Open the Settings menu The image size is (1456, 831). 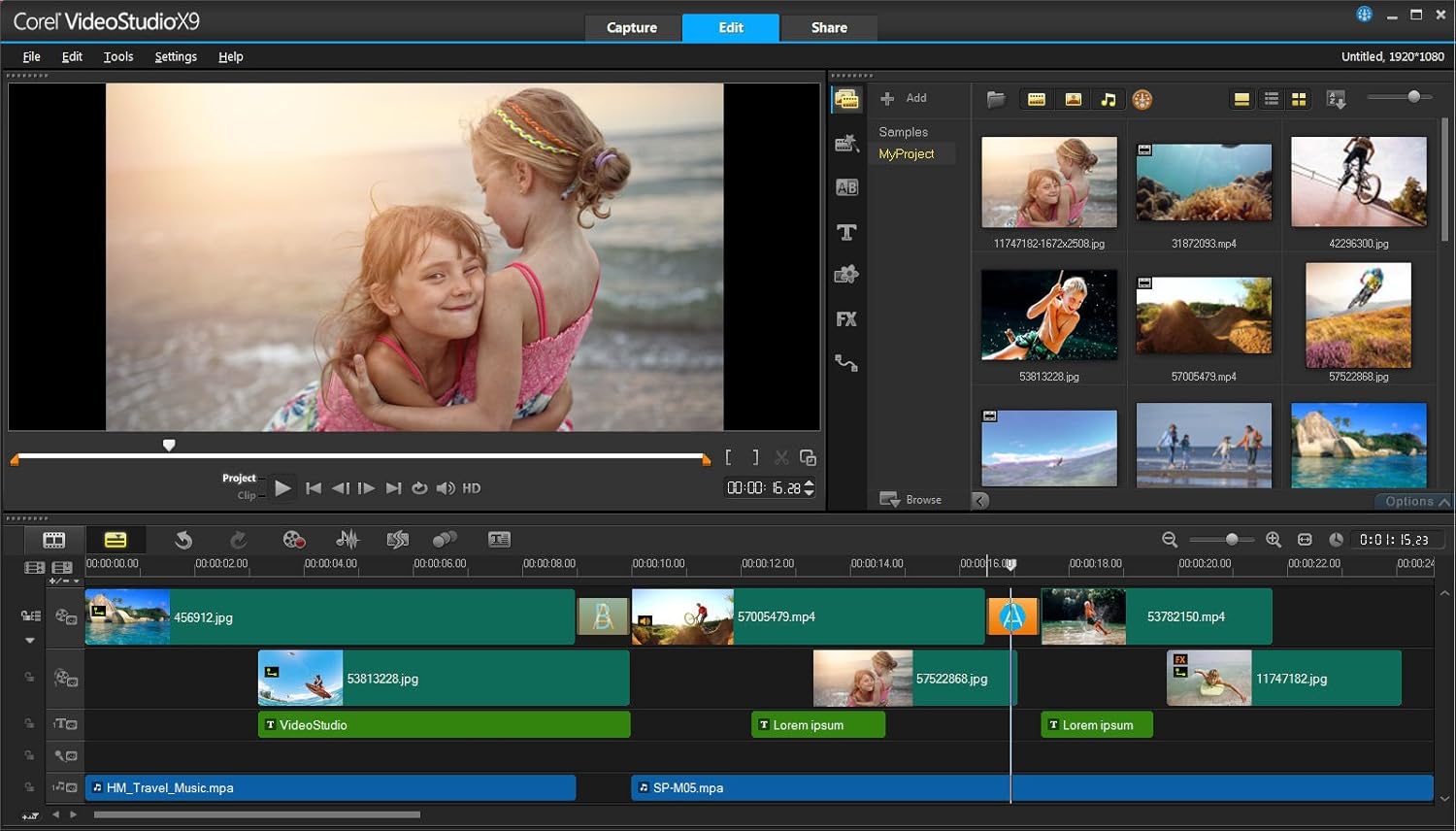click(176, 56)
